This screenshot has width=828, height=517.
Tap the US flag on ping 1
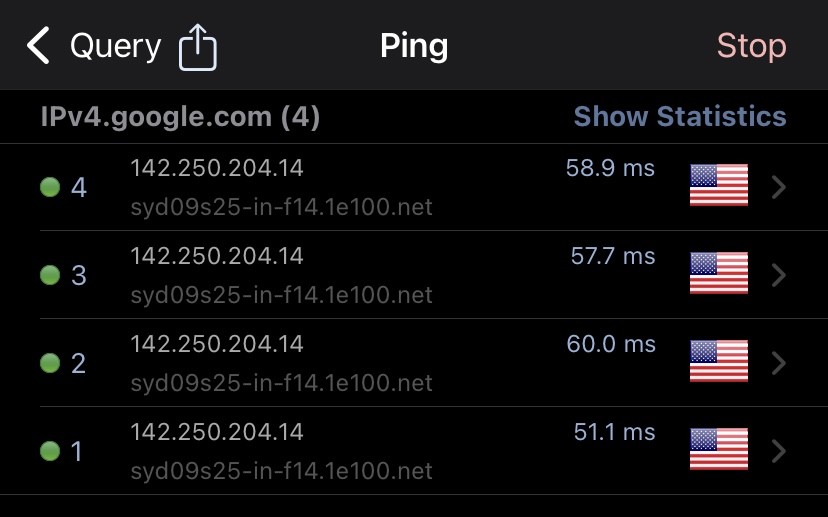[x=719, y=450]
